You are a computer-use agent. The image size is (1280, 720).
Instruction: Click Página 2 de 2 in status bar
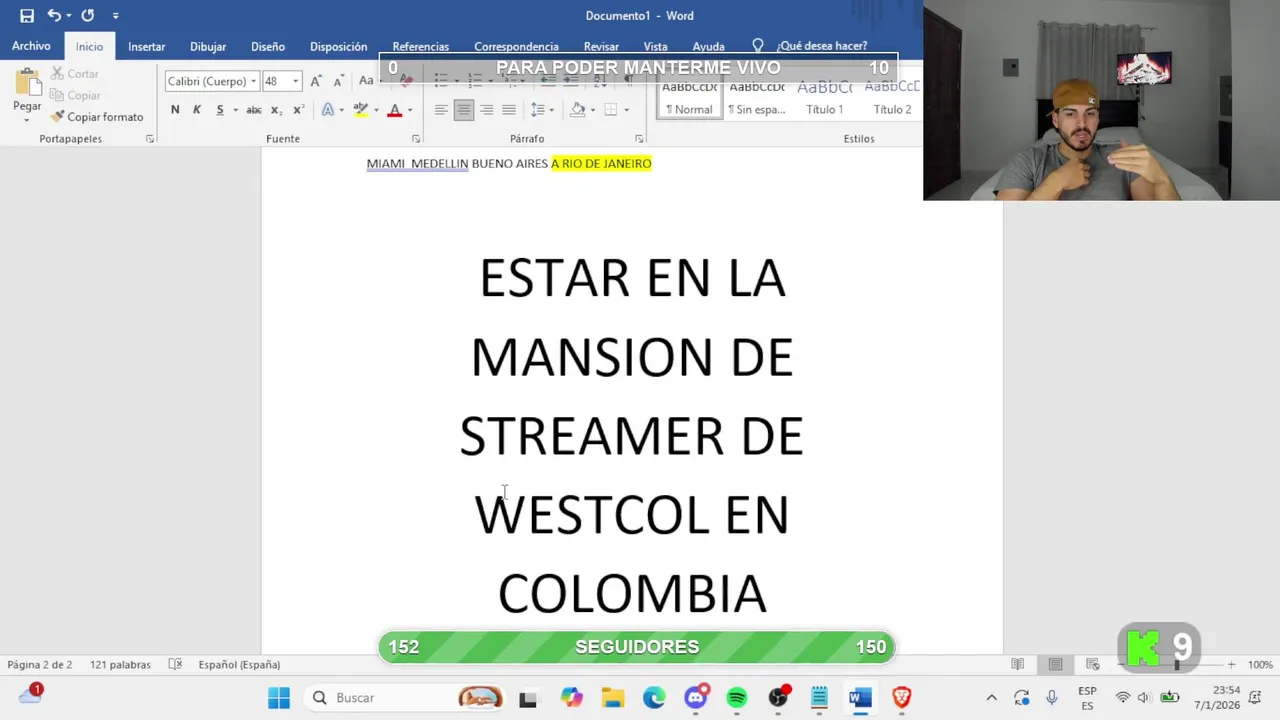click(x=40, y=665)
